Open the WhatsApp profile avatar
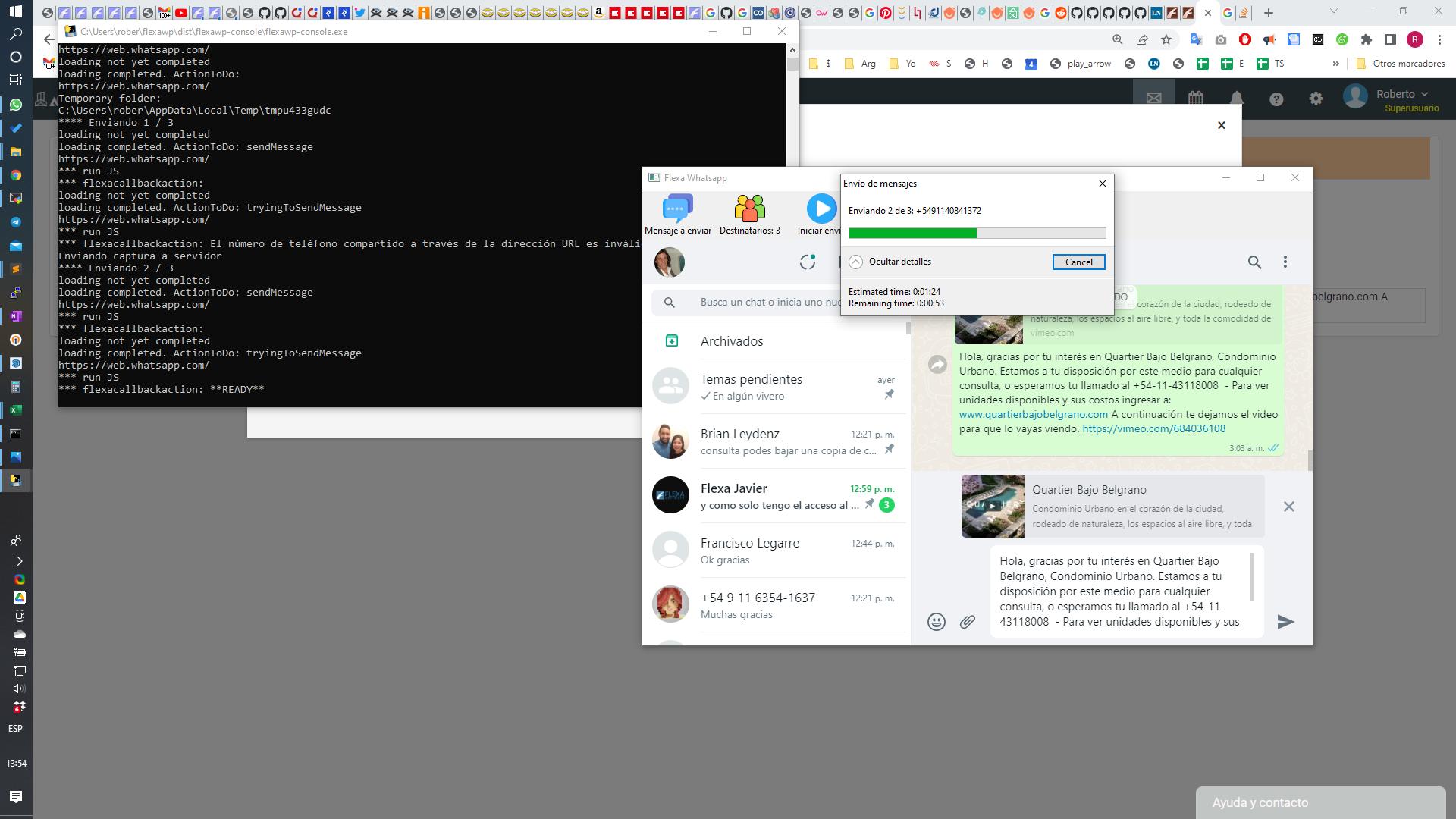The height and width of the screenshot is (819, 1456). (x=670, y=262)
